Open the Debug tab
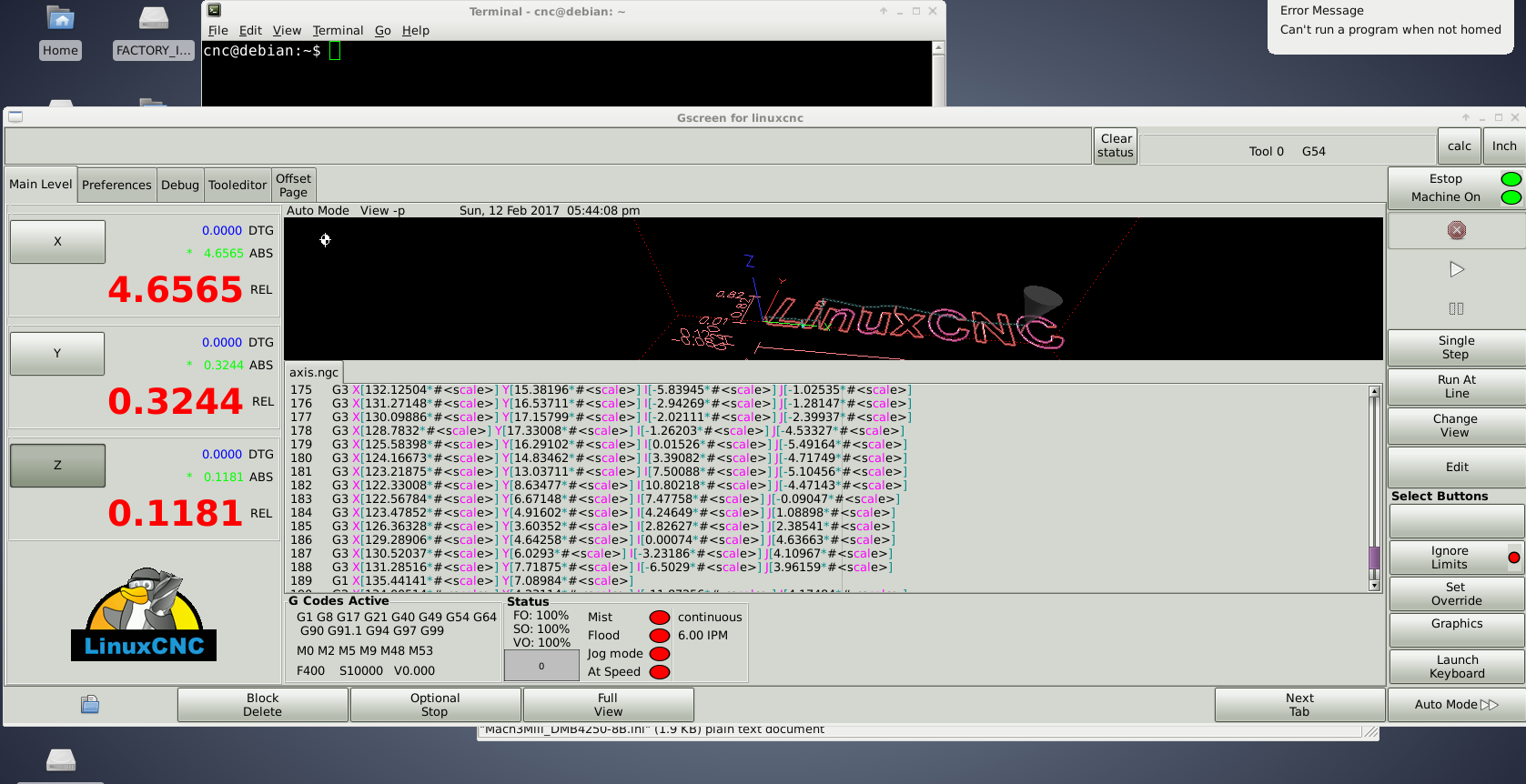The height and width of the screenshot is (784, 1526). [x=180, y=185]
